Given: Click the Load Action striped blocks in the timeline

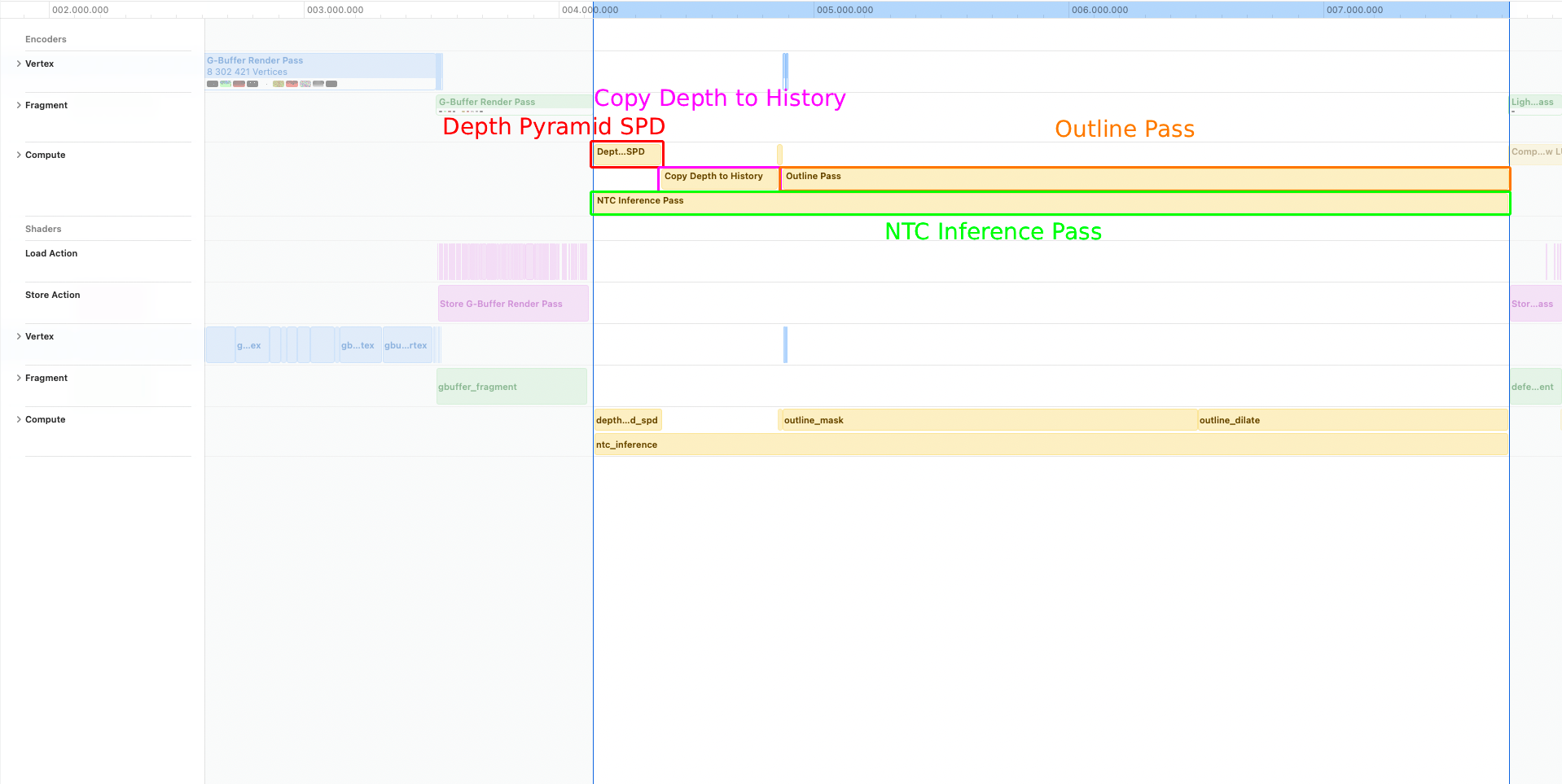Looking at the screenshot, I should [x=512, y=262].
